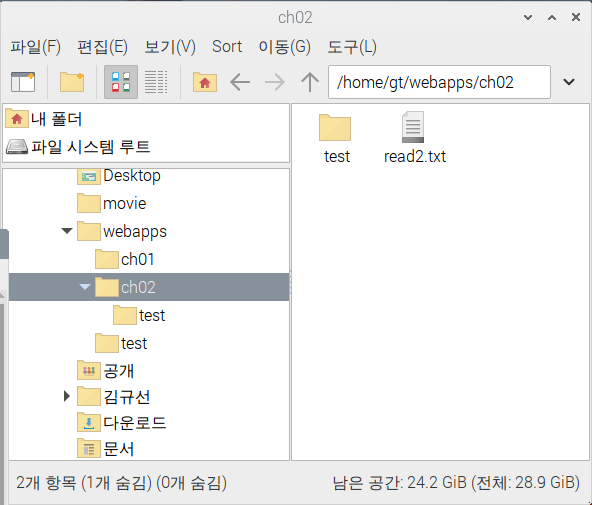592x505 pixels.
Task: Open the 파일(F) menu
Action: coord(35,47)
